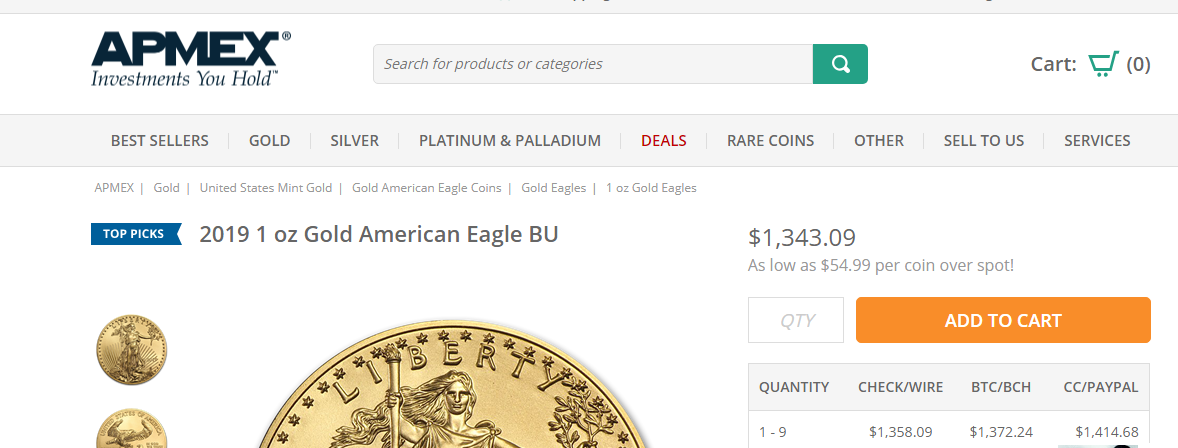1178x448 pixels.
Task: Click the Top Picks badge
Action: click(136, 234)
